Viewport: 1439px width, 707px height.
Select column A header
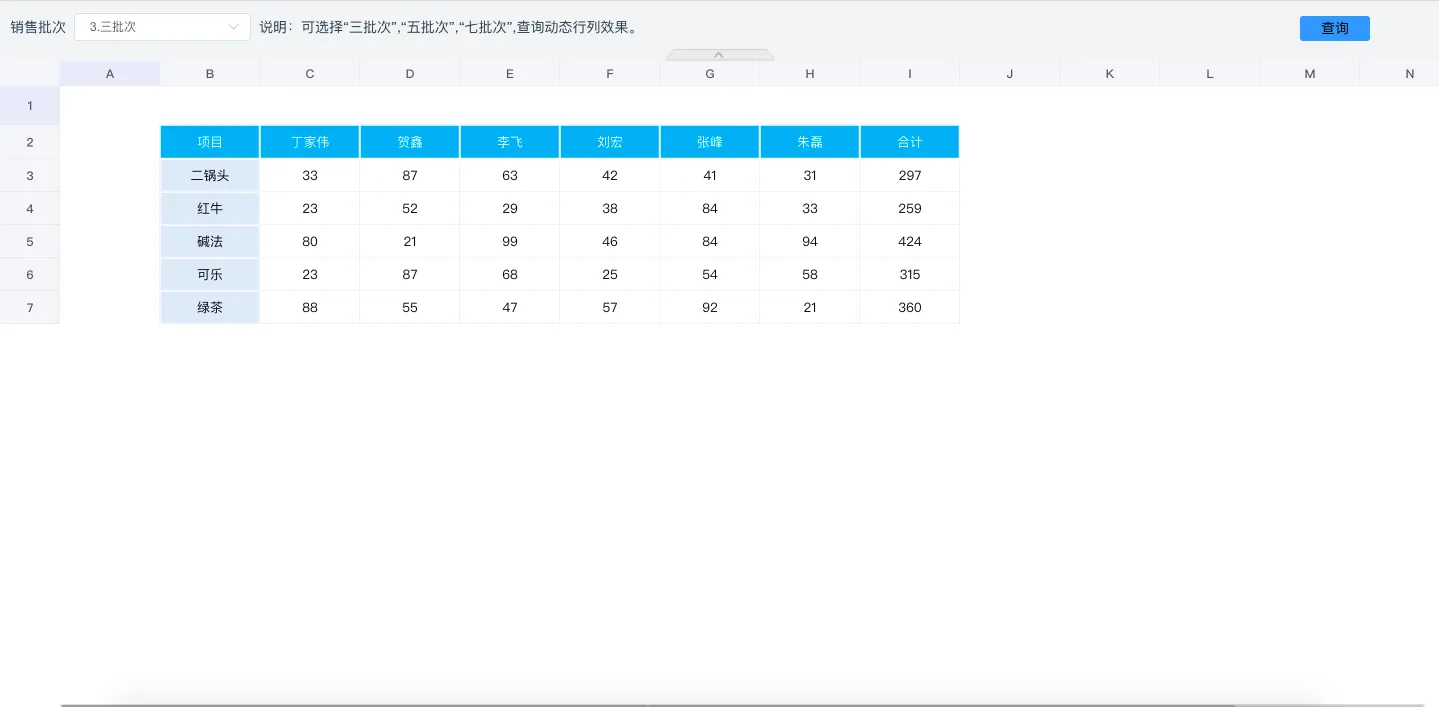pos(110,74)
